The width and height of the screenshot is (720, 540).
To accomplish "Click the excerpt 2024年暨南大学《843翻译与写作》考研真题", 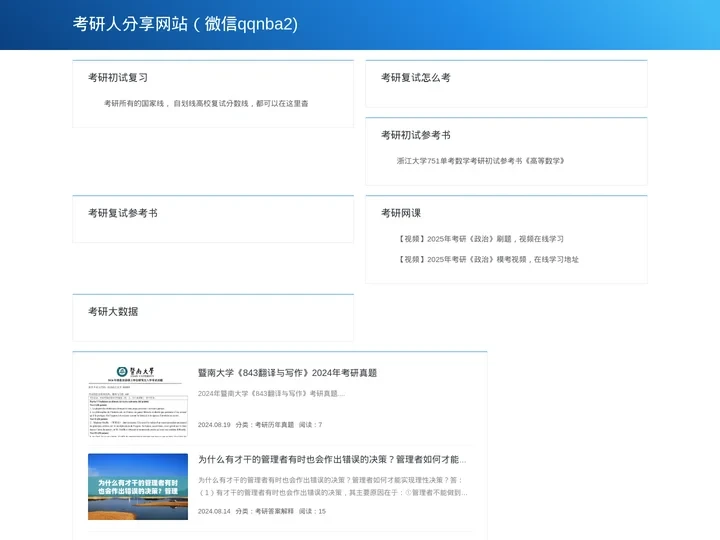I will [271, 394].
